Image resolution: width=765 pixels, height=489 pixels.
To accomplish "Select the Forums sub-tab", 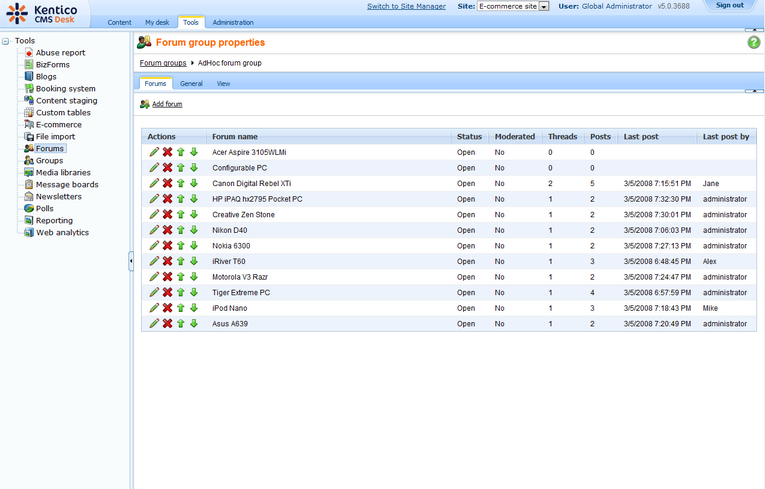I will (x=155, y=83).
